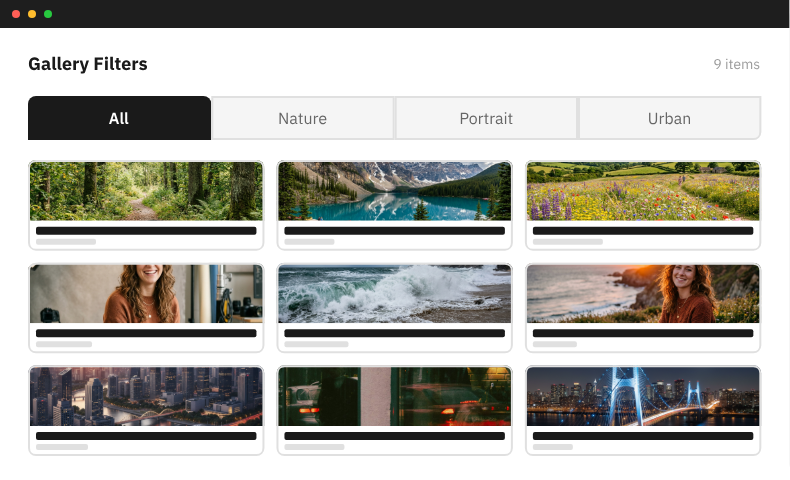Select the crashing ocean wave photo
The height and width of the screenshot is (480, 790).
click(x=394, y=294)
